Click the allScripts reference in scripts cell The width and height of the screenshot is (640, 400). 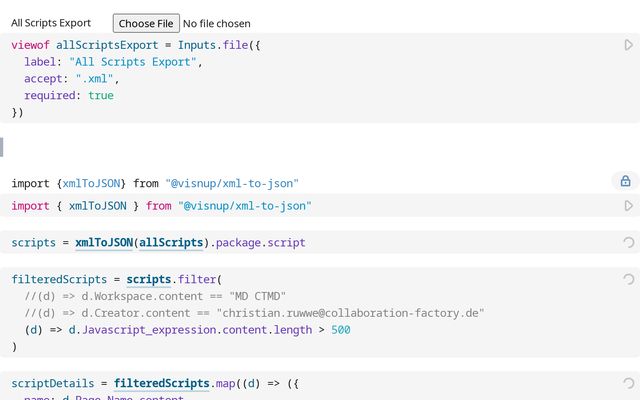click(x=170, y=243)
